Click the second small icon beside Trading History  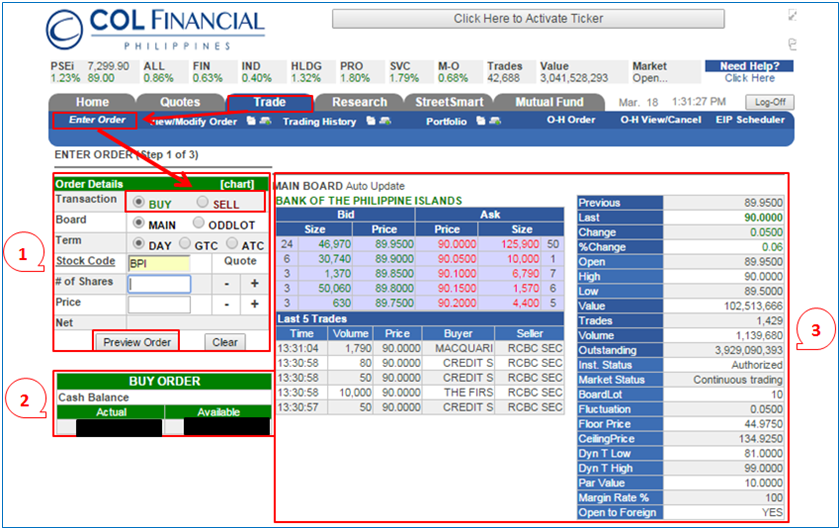pos(385,121)
